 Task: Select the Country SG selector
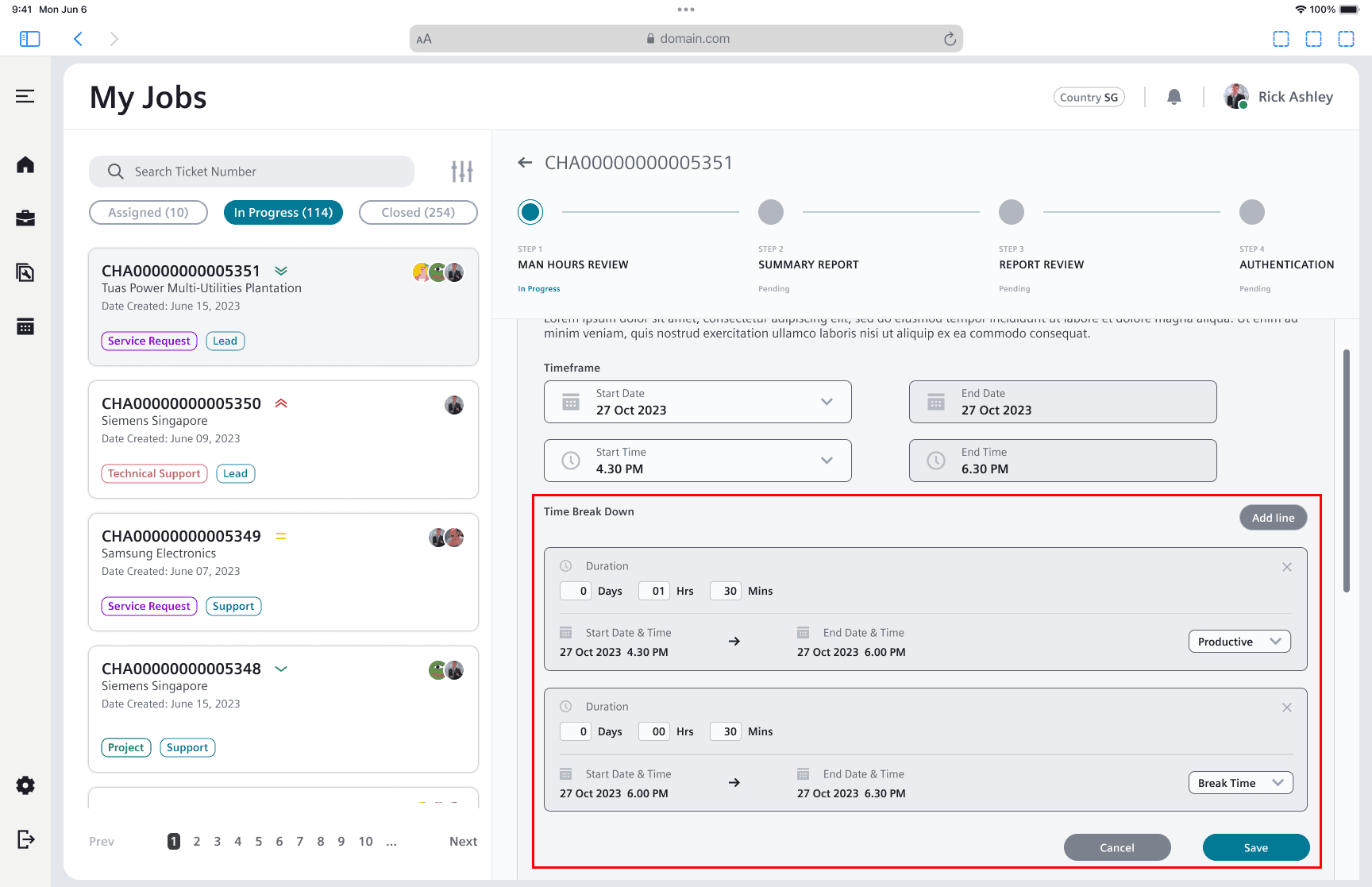[1089, 97]
